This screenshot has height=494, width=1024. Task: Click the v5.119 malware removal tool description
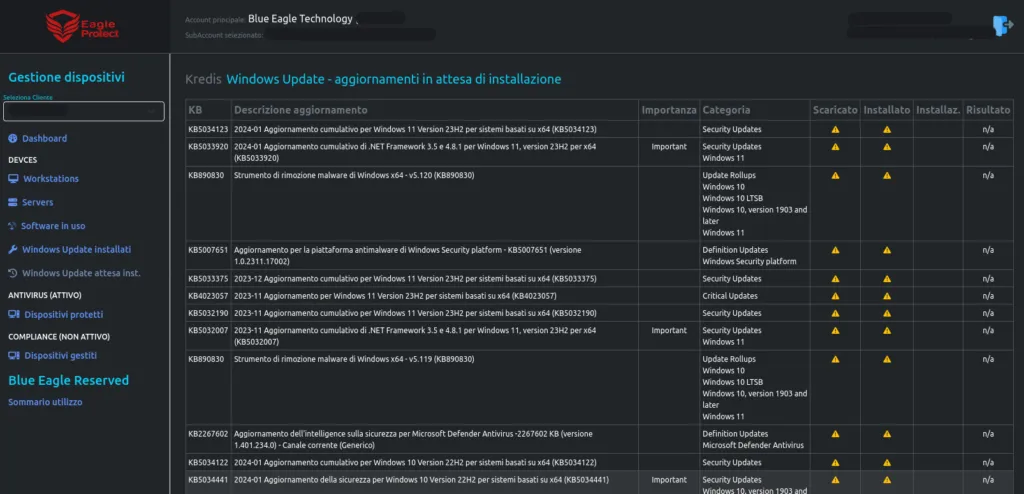coord(354,359)
